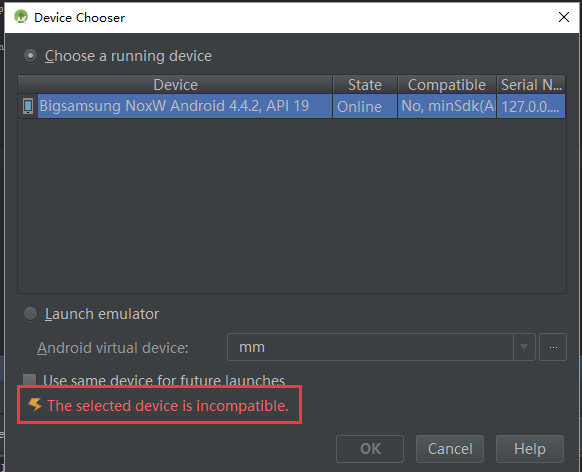The width and height of the screenshot is (582, 472).
Task: Click the incompatible device warning message
Action: [x=168, y=406]
